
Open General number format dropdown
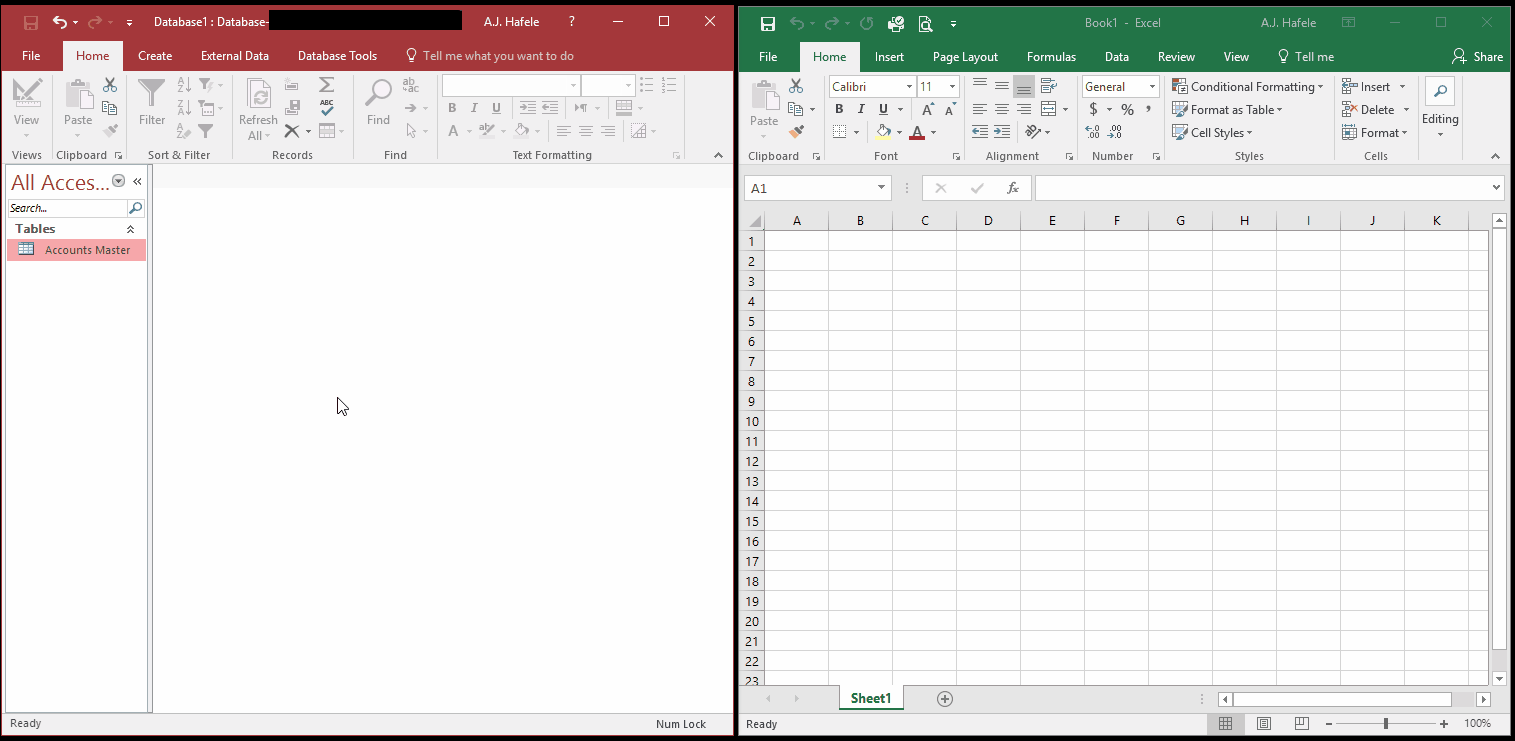[1152, 87]
